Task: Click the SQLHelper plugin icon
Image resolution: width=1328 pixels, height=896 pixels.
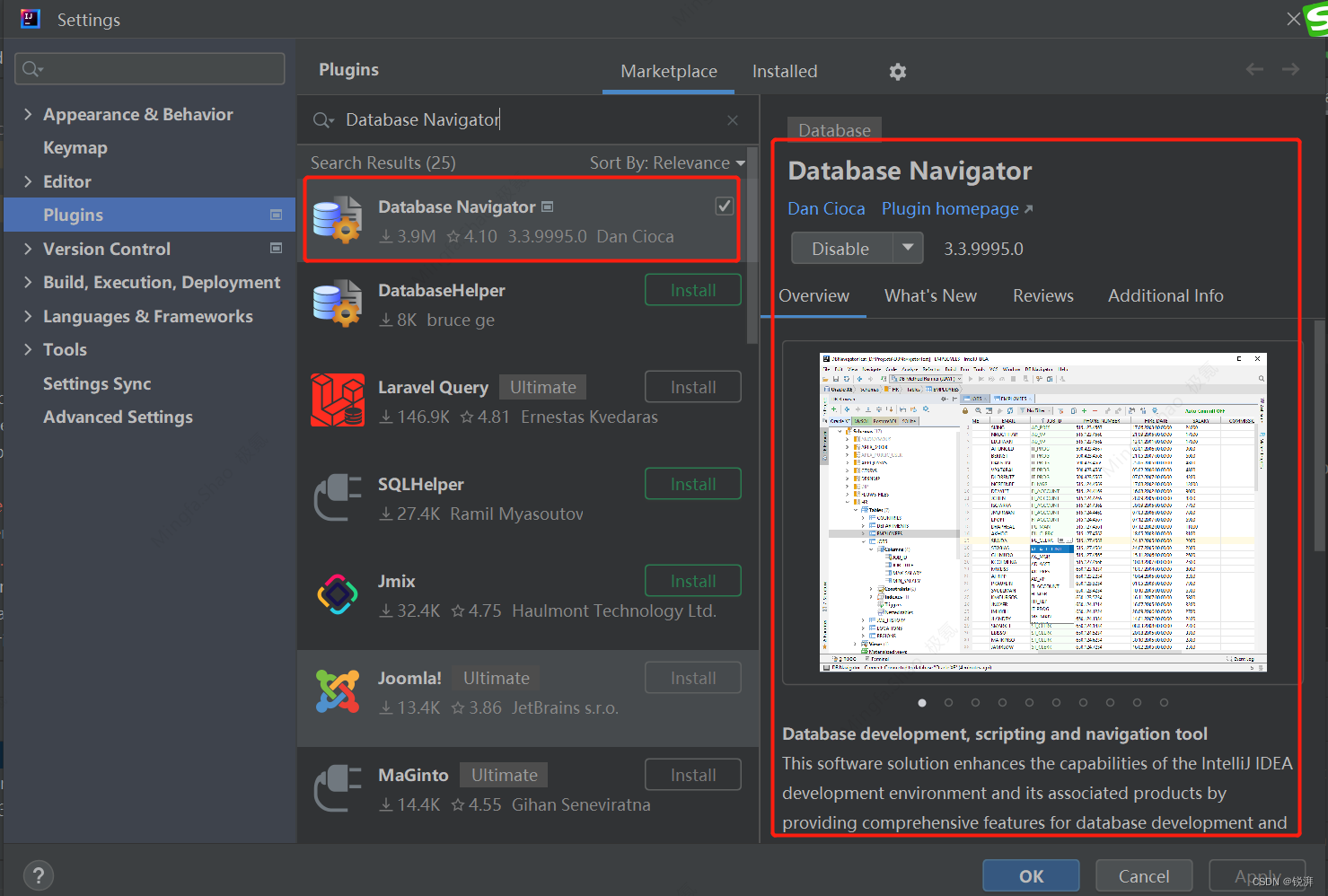Action: click(338, 497)
